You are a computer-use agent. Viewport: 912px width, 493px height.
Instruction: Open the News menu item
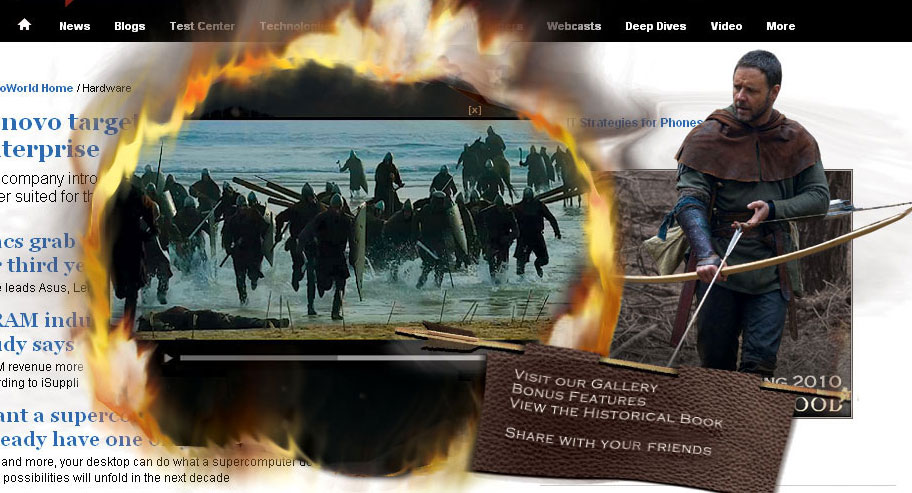(74, 26)
